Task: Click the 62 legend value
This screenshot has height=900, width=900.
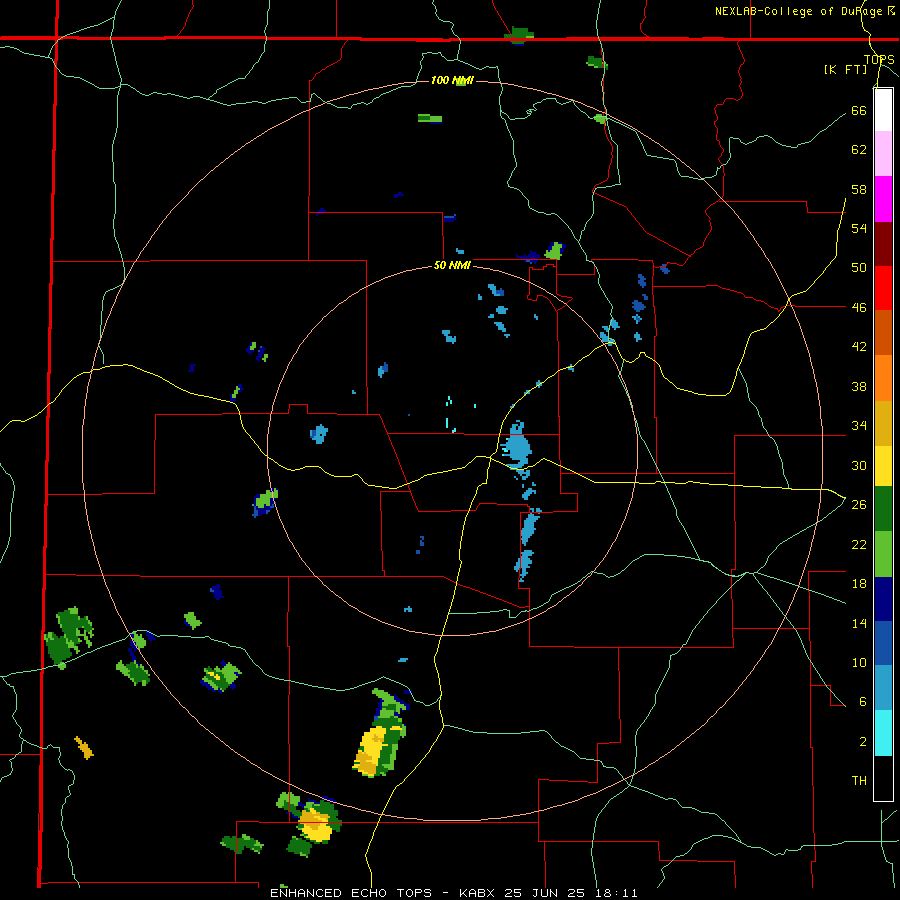Action: pyautogui.click(x=859, y=150)
